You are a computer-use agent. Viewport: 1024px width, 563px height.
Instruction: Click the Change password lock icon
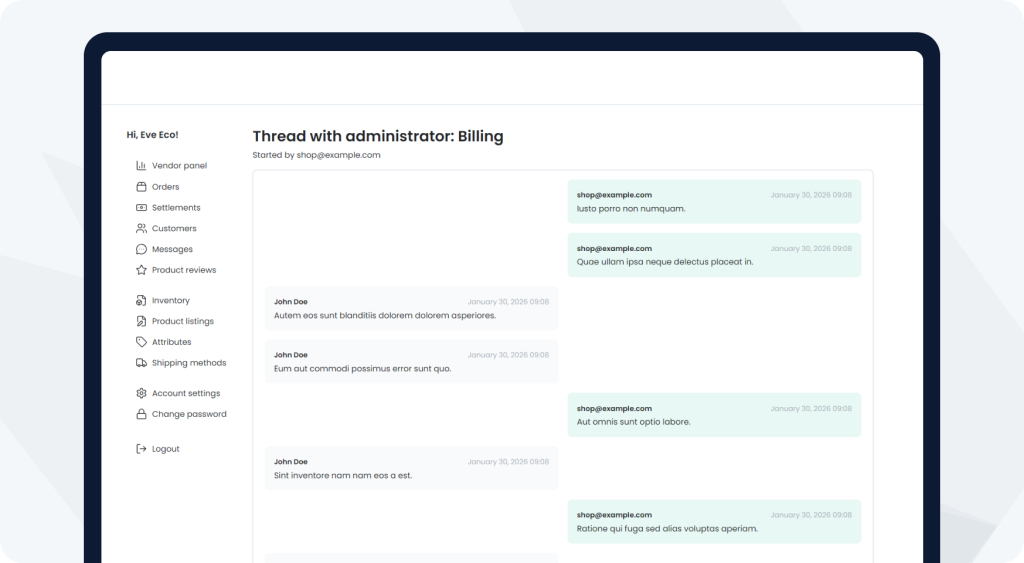point(141,414)
